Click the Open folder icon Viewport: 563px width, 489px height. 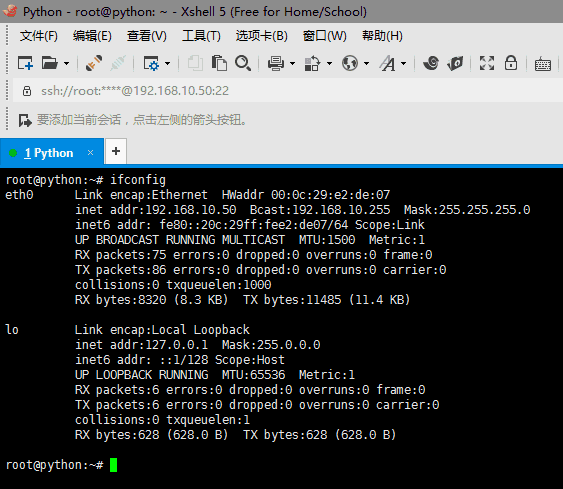click(x=50, y=63)
